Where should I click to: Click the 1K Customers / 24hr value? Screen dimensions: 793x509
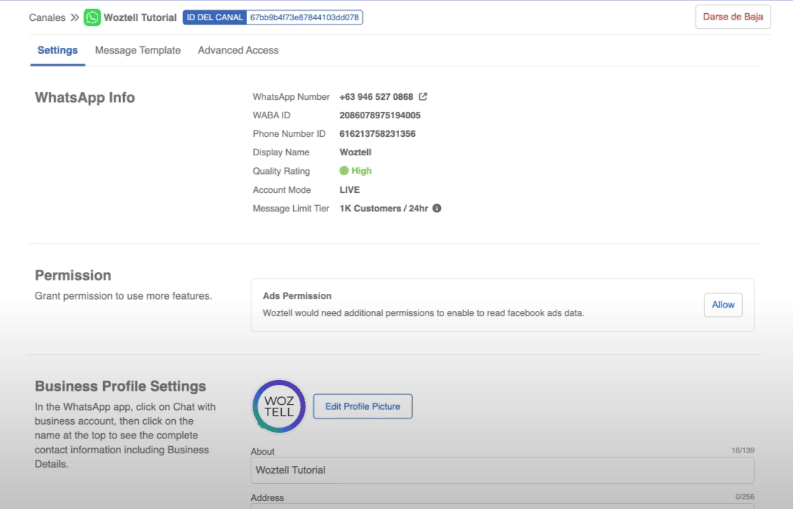[x=384, y=208]
